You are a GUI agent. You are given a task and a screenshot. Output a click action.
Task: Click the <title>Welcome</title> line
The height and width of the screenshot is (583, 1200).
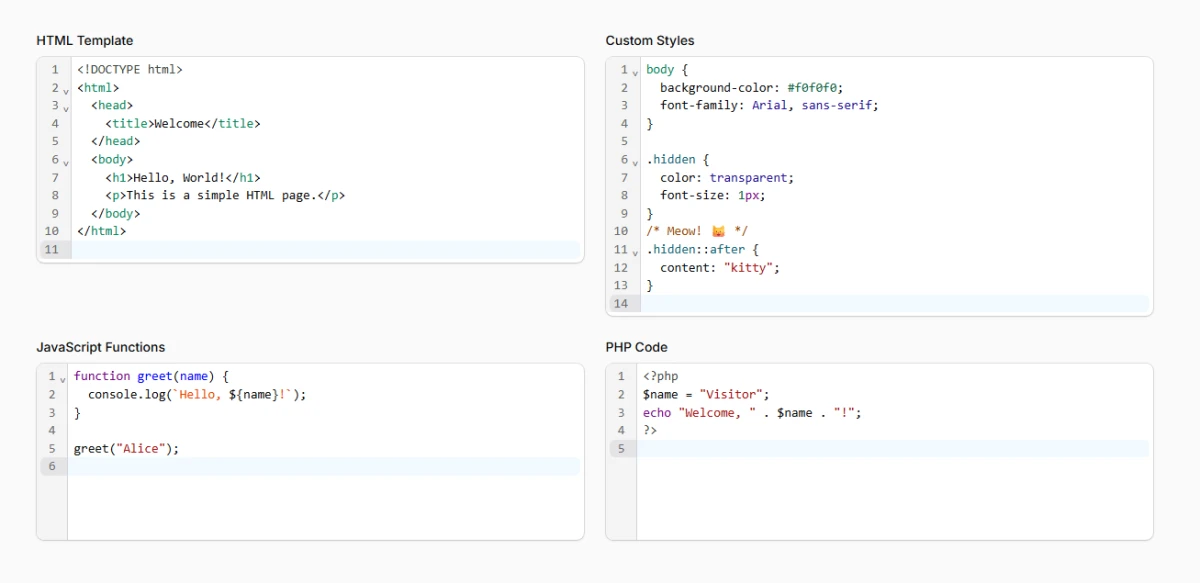click(182, 124)
